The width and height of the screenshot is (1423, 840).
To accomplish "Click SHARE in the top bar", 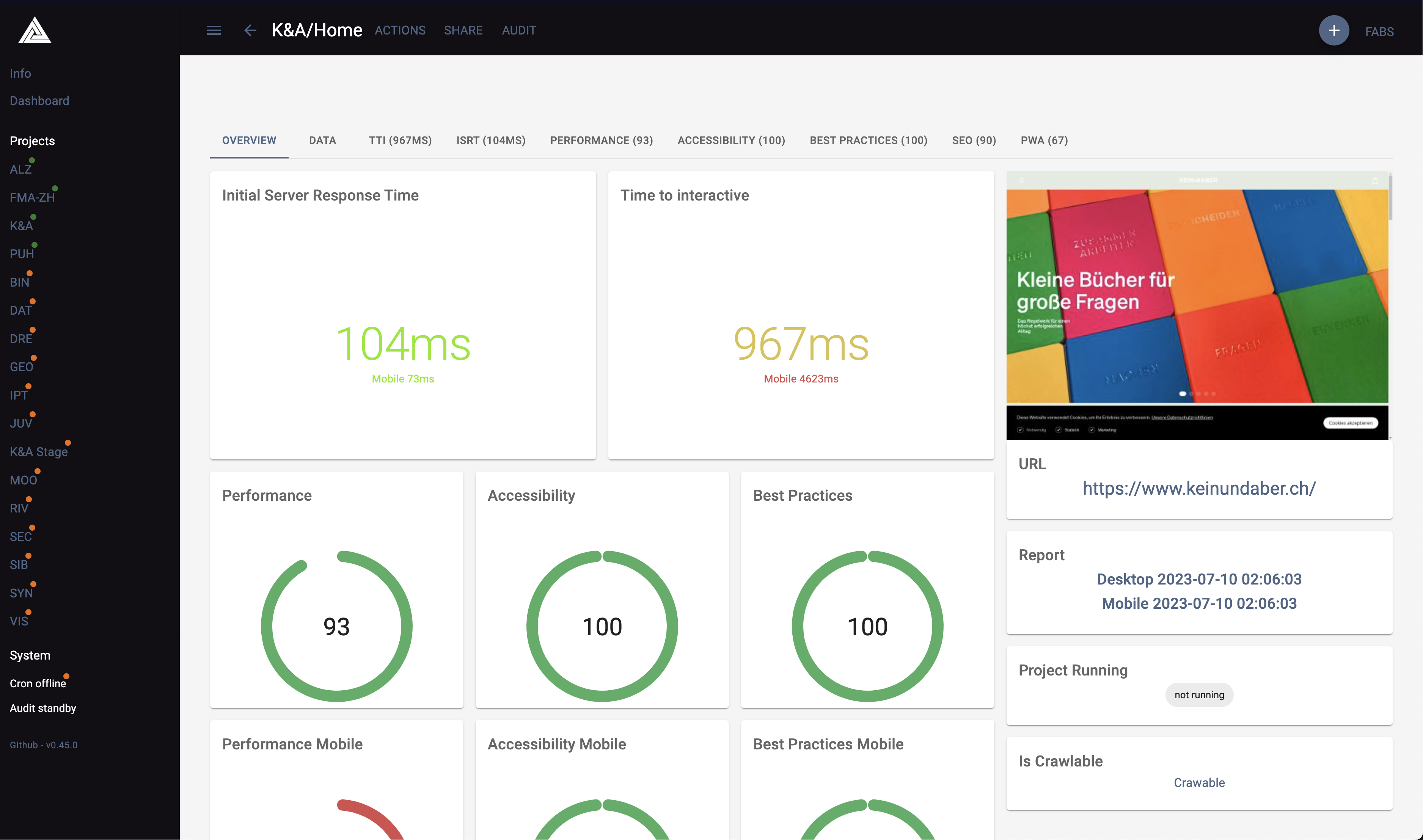I will click(463, 30).
